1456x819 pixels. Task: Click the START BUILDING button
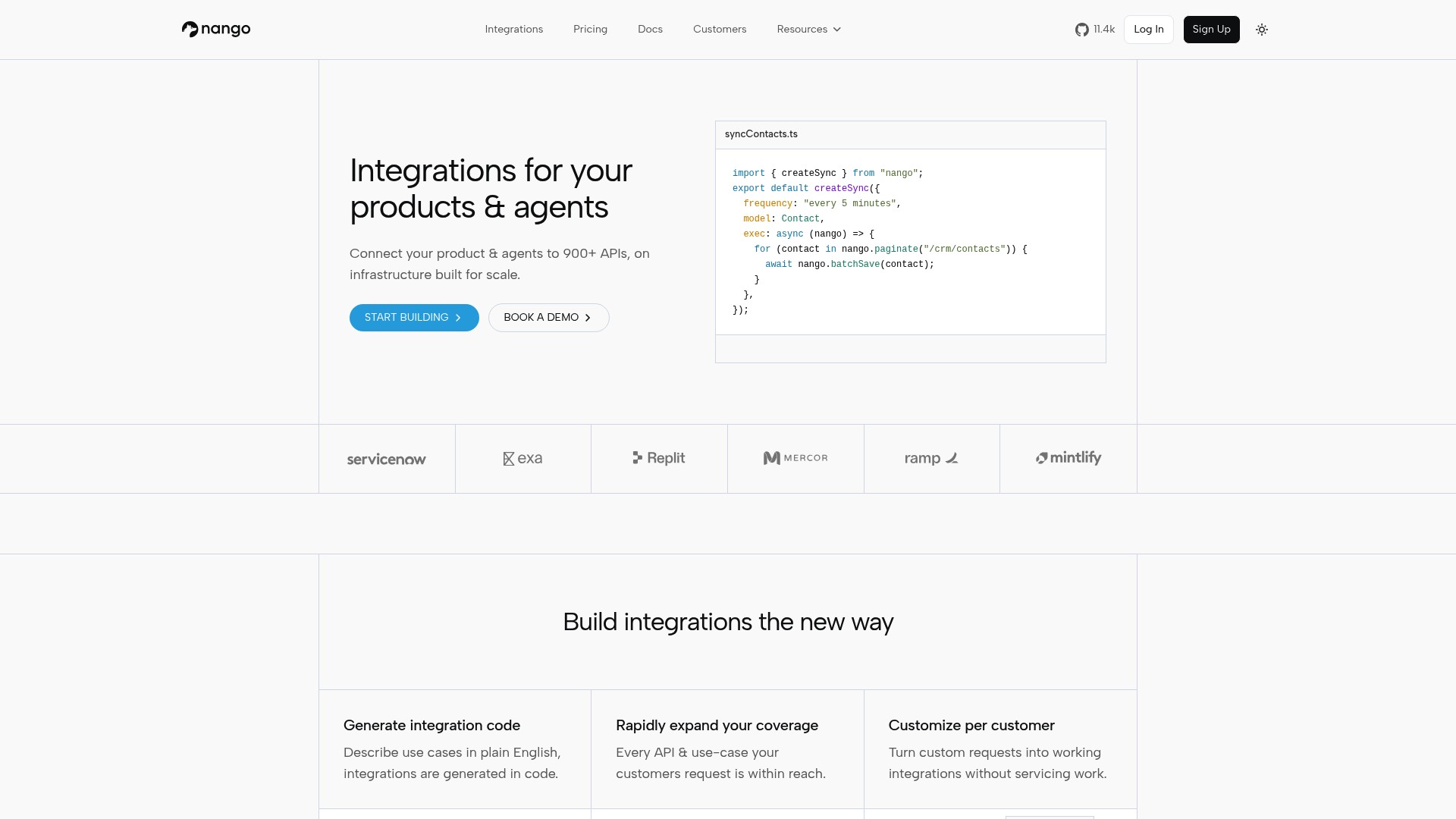point(414,318)
